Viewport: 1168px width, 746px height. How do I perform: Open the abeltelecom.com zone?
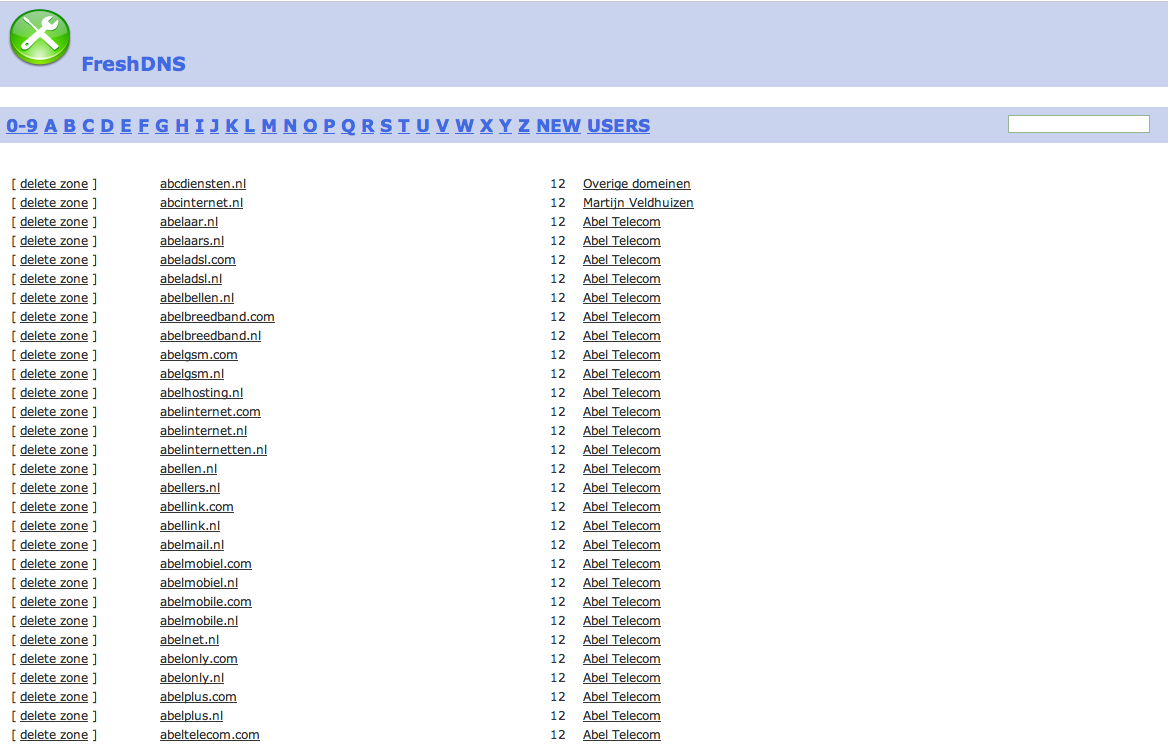(x=209, y=735)
